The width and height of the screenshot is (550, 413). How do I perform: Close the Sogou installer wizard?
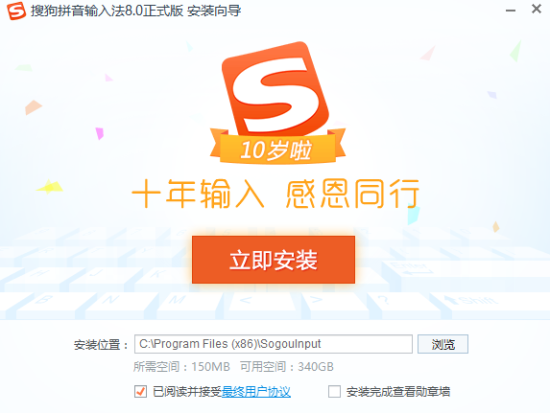pyautogui.click(x=536, y=9)
